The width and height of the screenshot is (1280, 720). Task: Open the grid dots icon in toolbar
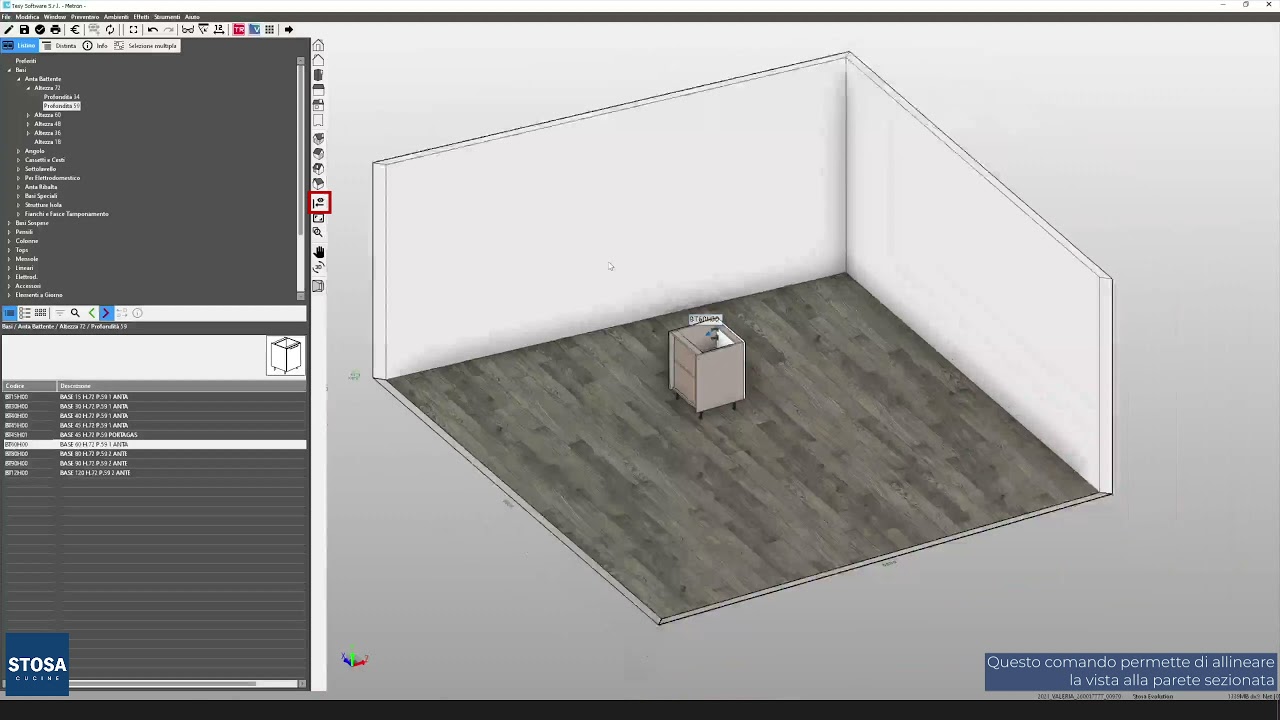coord(269,30)
